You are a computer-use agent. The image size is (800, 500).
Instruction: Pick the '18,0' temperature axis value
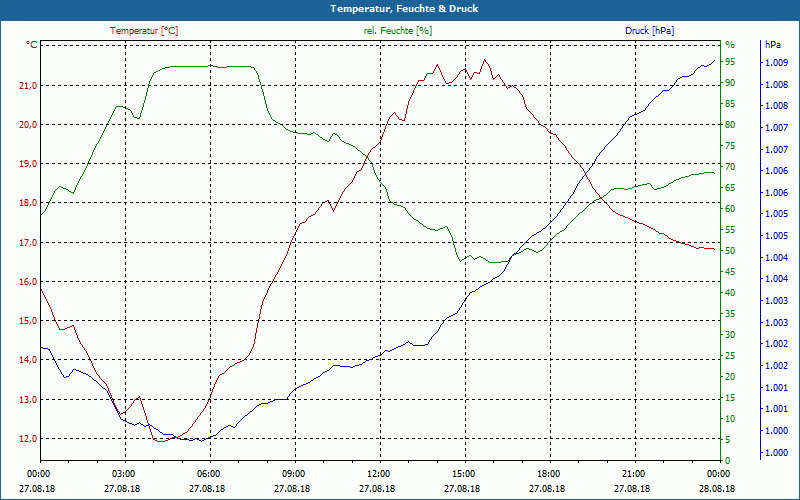coord(28,203)
